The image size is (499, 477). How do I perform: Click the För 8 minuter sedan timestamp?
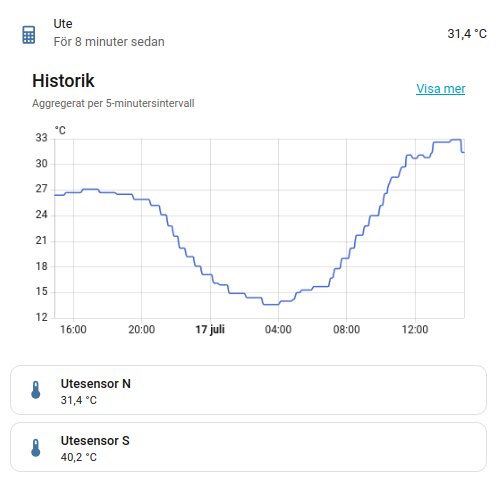point(109,42)
